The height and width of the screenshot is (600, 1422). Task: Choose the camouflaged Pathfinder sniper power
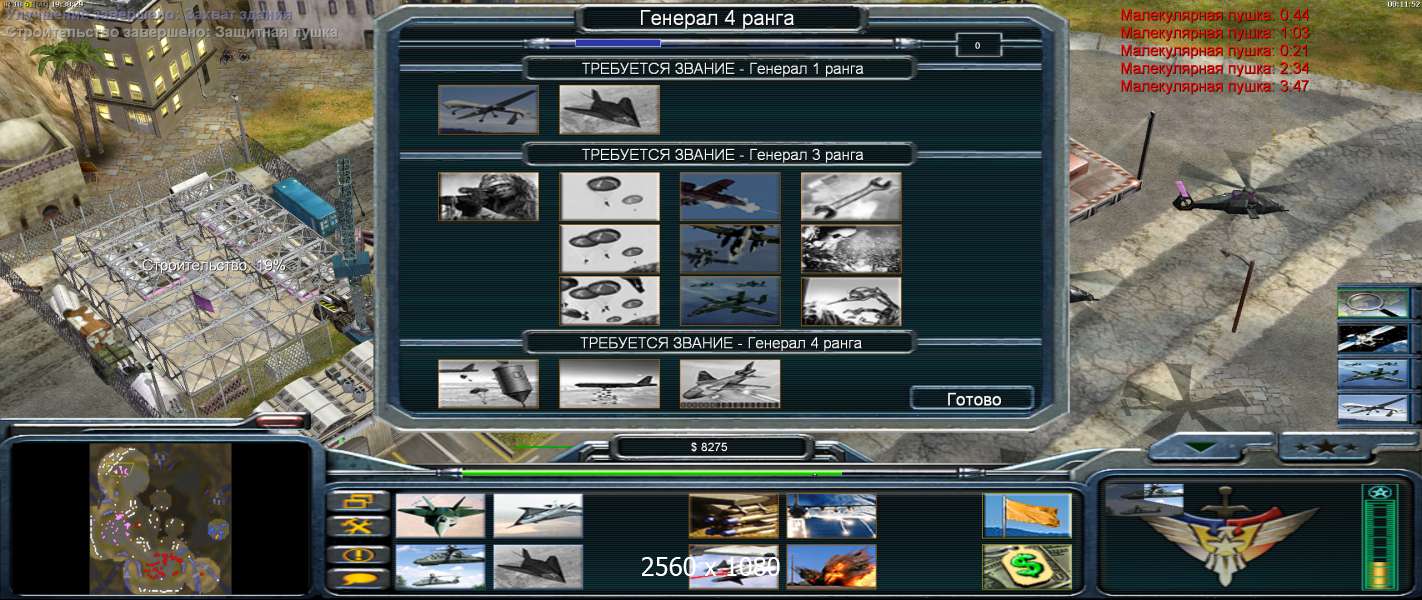488,196
